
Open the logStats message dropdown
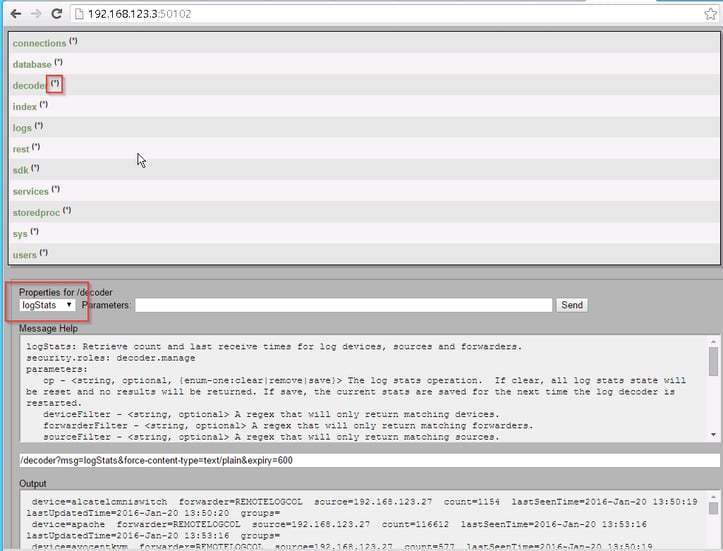[47, 305]
